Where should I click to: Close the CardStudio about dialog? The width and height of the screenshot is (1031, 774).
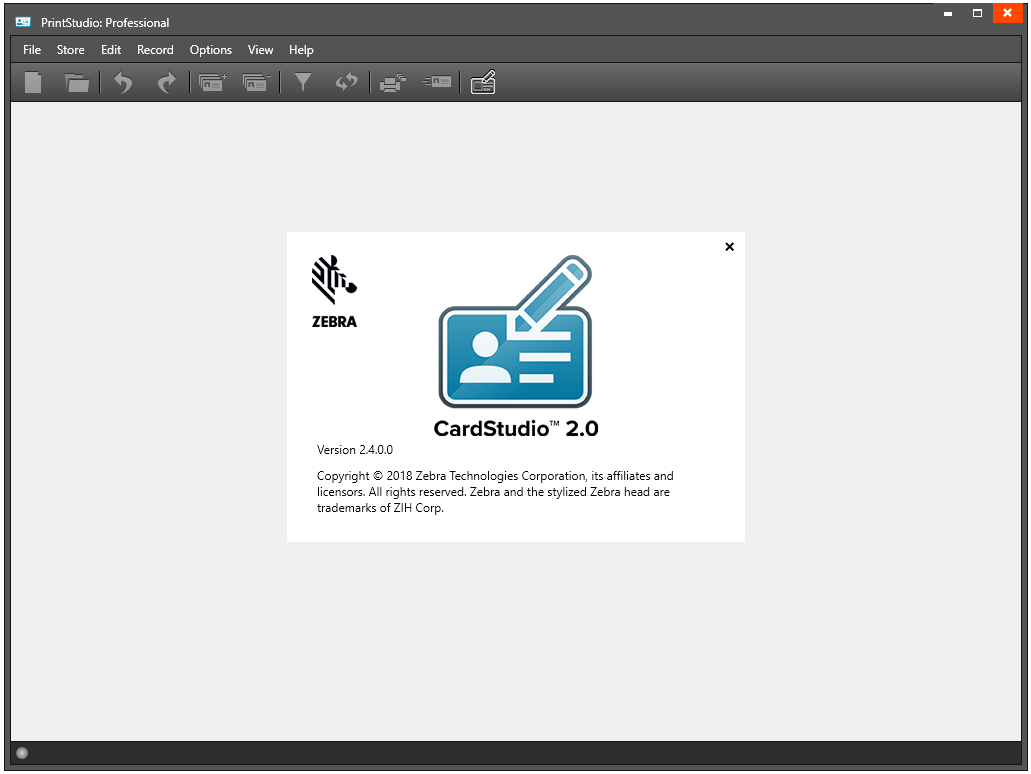point(729,247)
